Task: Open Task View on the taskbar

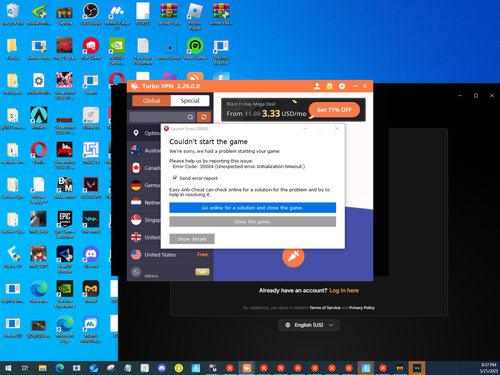Action: (x=25, y=368)
